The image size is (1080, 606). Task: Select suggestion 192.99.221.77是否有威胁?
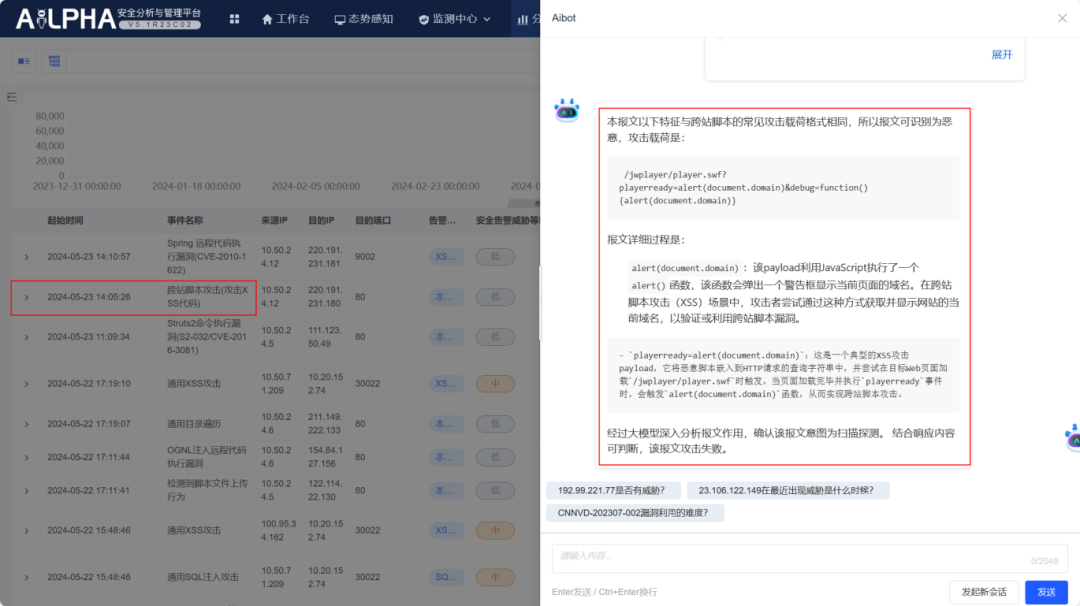[x=613, y=490]
